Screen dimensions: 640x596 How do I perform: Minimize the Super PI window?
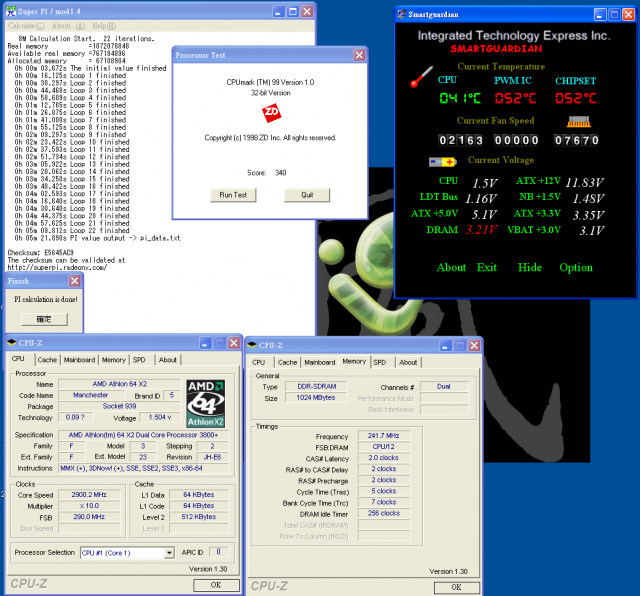tap(278, 11)
